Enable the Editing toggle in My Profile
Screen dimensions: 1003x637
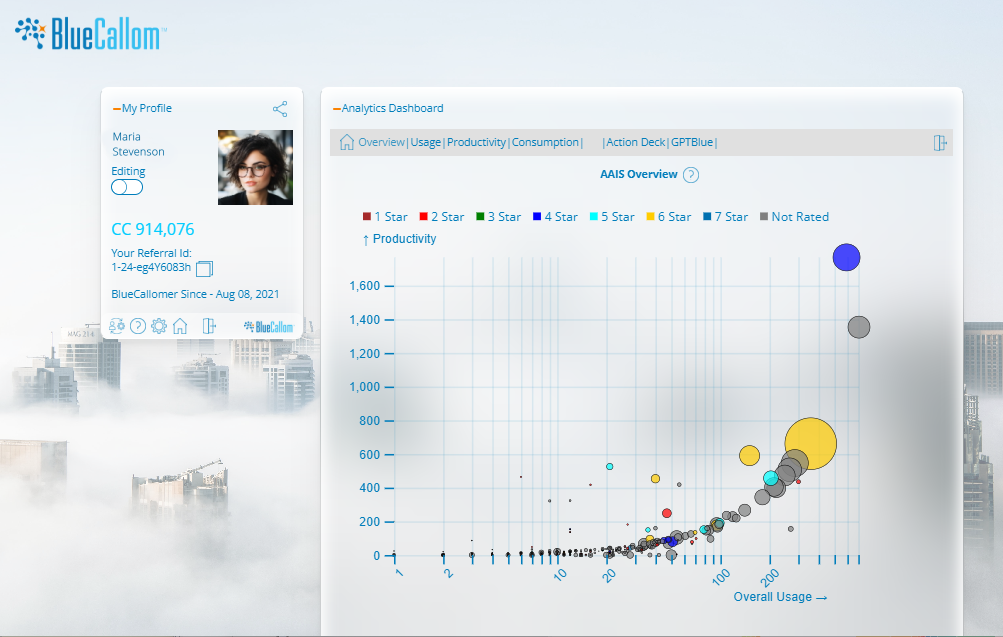[127, 187]
